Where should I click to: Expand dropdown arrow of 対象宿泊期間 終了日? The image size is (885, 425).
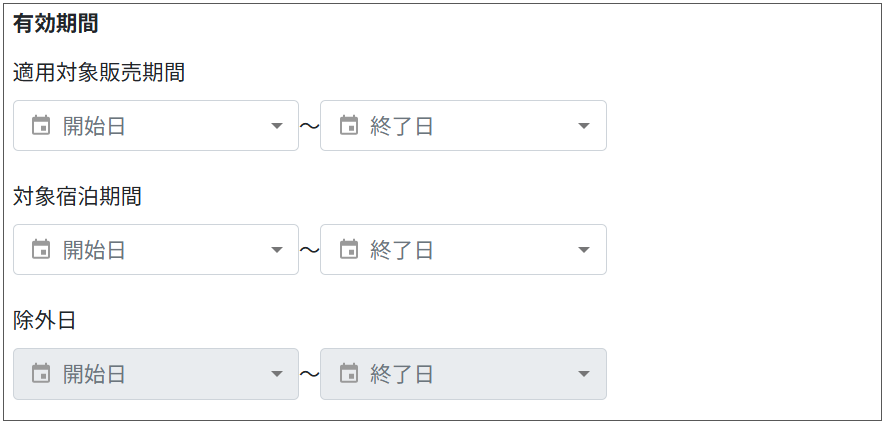585,250
